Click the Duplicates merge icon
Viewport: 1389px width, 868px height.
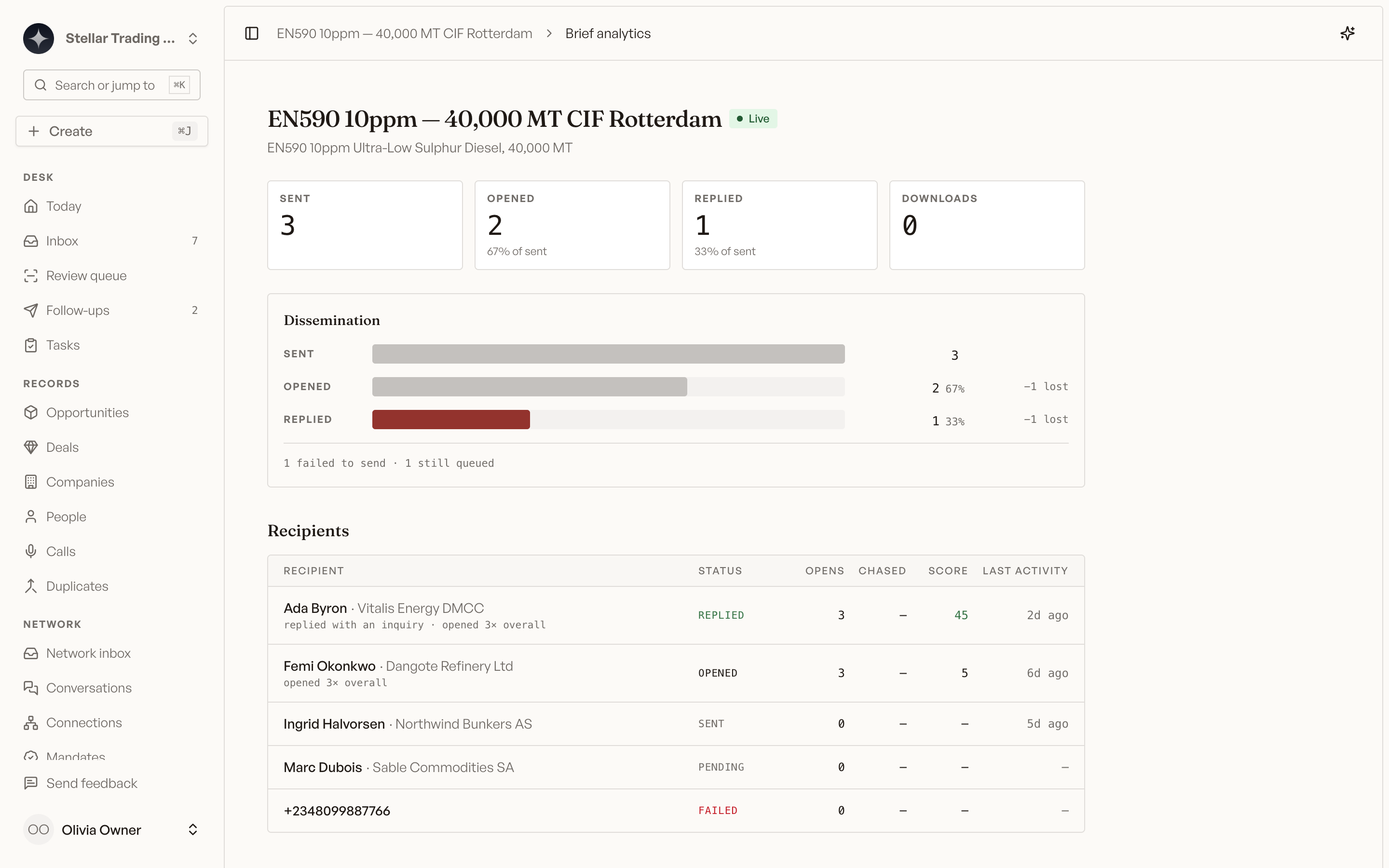[31, 586]
